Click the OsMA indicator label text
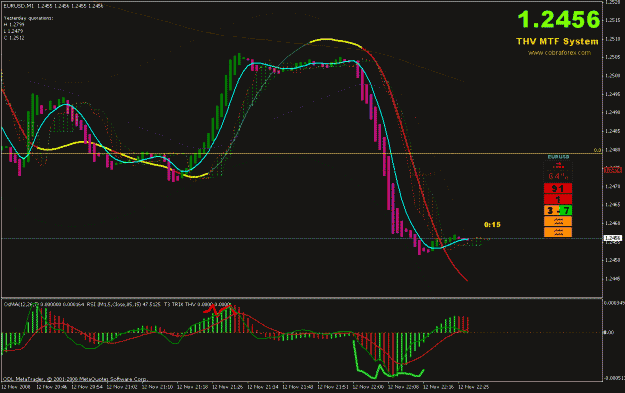The height and width of the screenshot is (393, 625). point(43,305)
